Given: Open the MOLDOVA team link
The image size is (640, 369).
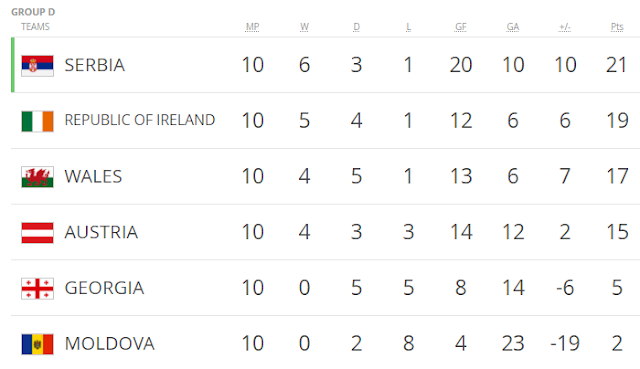Looking at the screenshot, I should click(x=110, y=344).
